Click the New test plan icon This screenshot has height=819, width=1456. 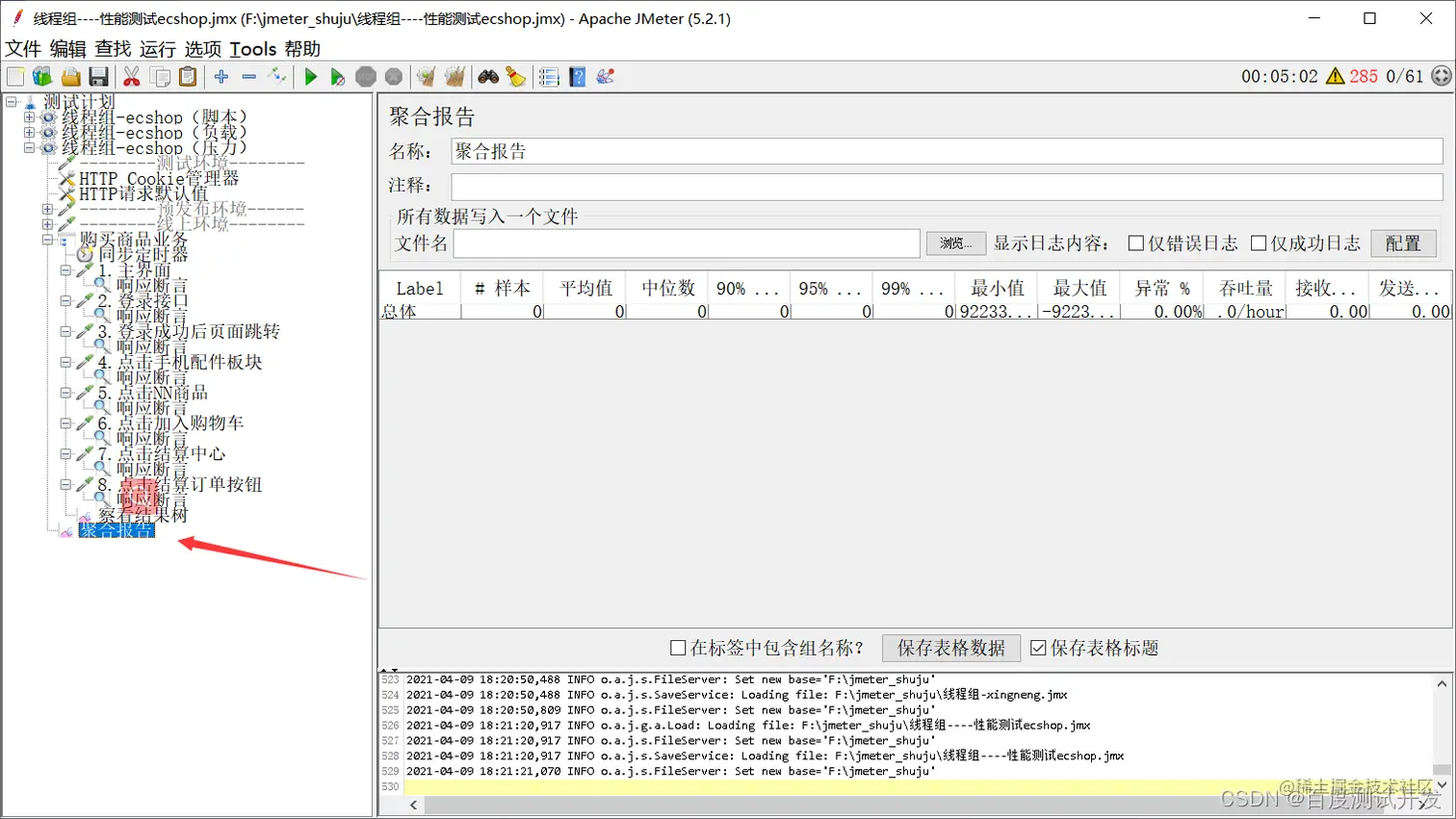[x=15, y=77]
